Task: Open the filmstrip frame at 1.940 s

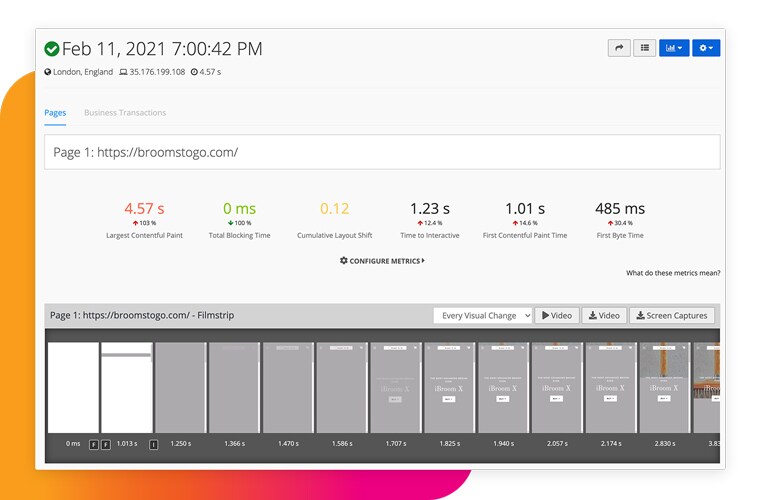Action: point(504,388)
